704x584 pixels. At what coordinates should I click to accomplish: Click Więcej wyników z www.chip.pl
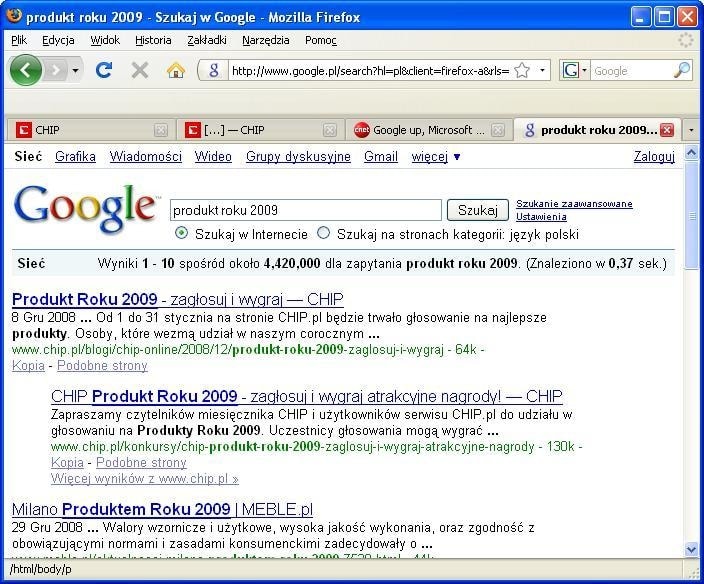point(145,479)
